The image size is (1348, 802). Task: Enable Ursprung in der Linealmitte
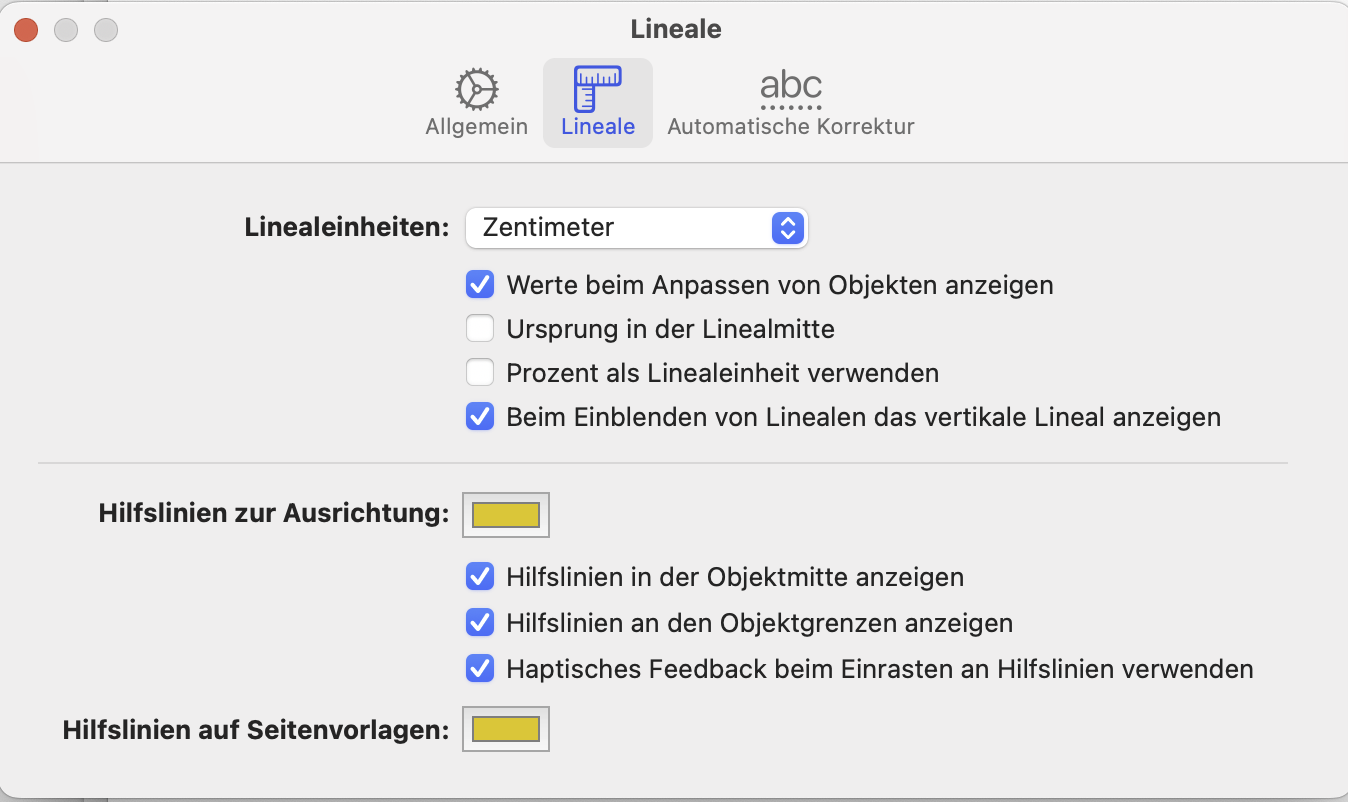pyautogui.click(x=480, y=329)
